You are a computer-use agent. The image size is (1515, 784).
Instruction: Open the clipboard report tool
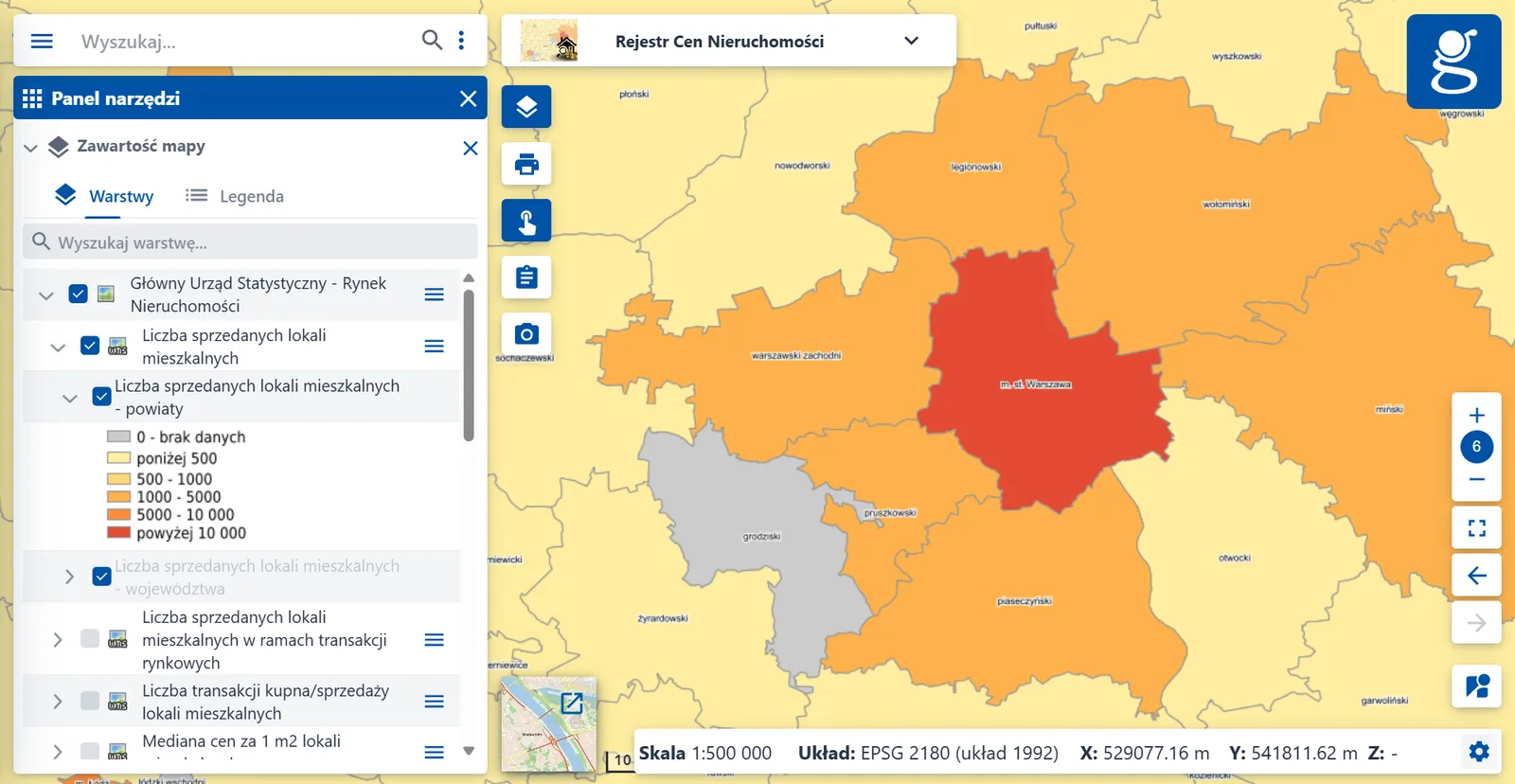(526, 277)
